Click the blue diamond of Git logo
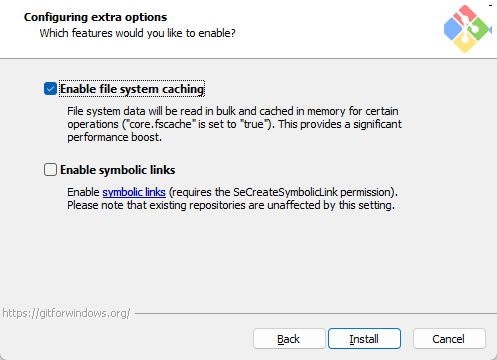The height and width of the screenshot is (360, 497). pyautogui.click(x=453, y=29)
